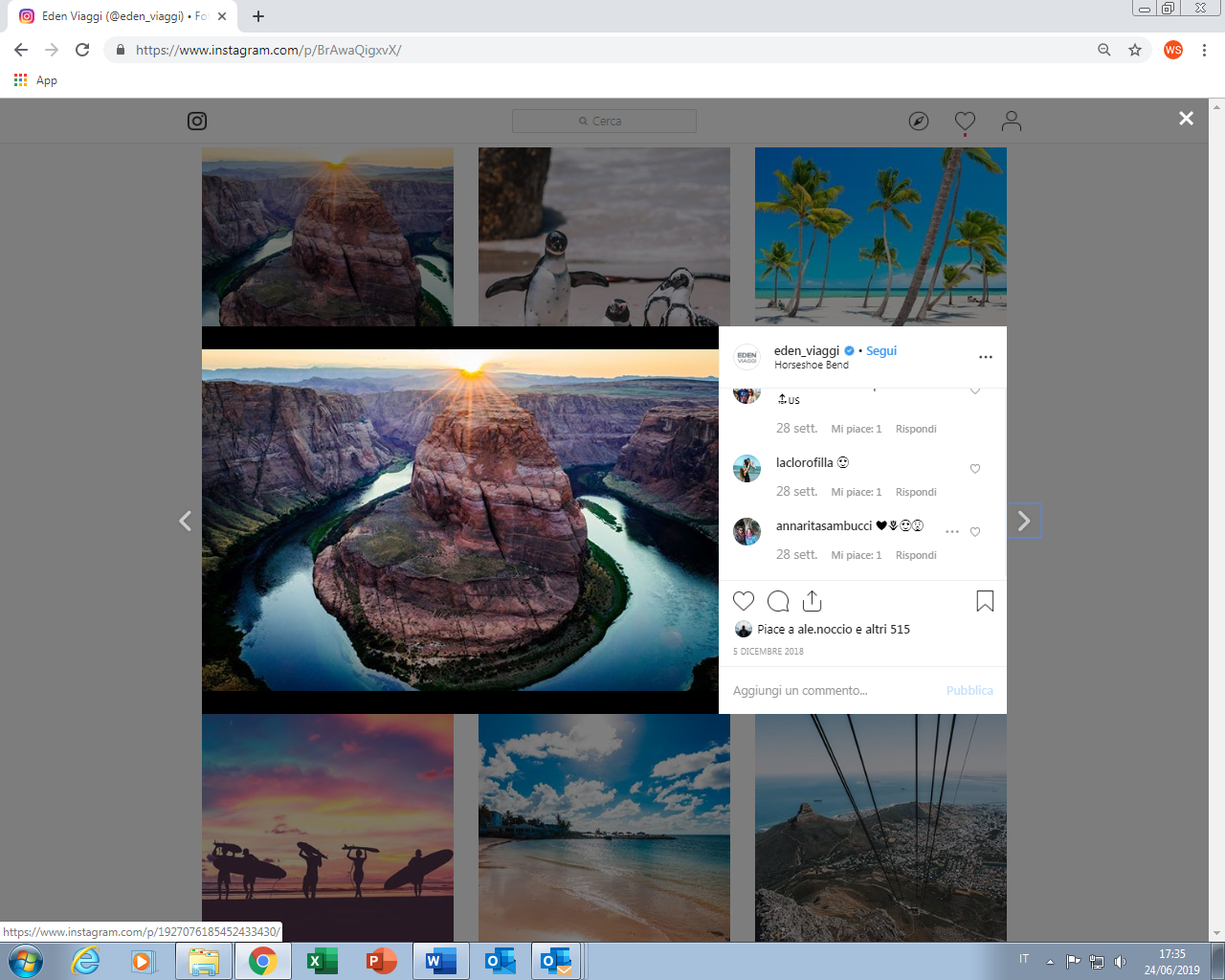Image resolution: width=1225 pixels, height=980 pixels.
Task: Select the Eden Viaggi tab
Action: (122, 16)
